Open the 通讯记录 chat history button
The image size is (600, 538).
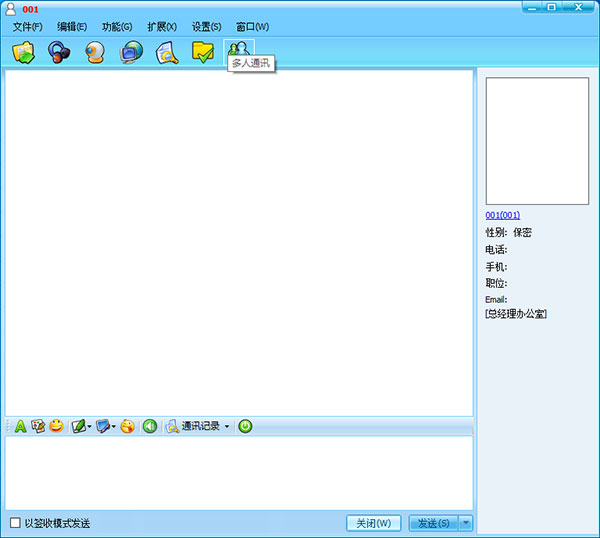193,426
